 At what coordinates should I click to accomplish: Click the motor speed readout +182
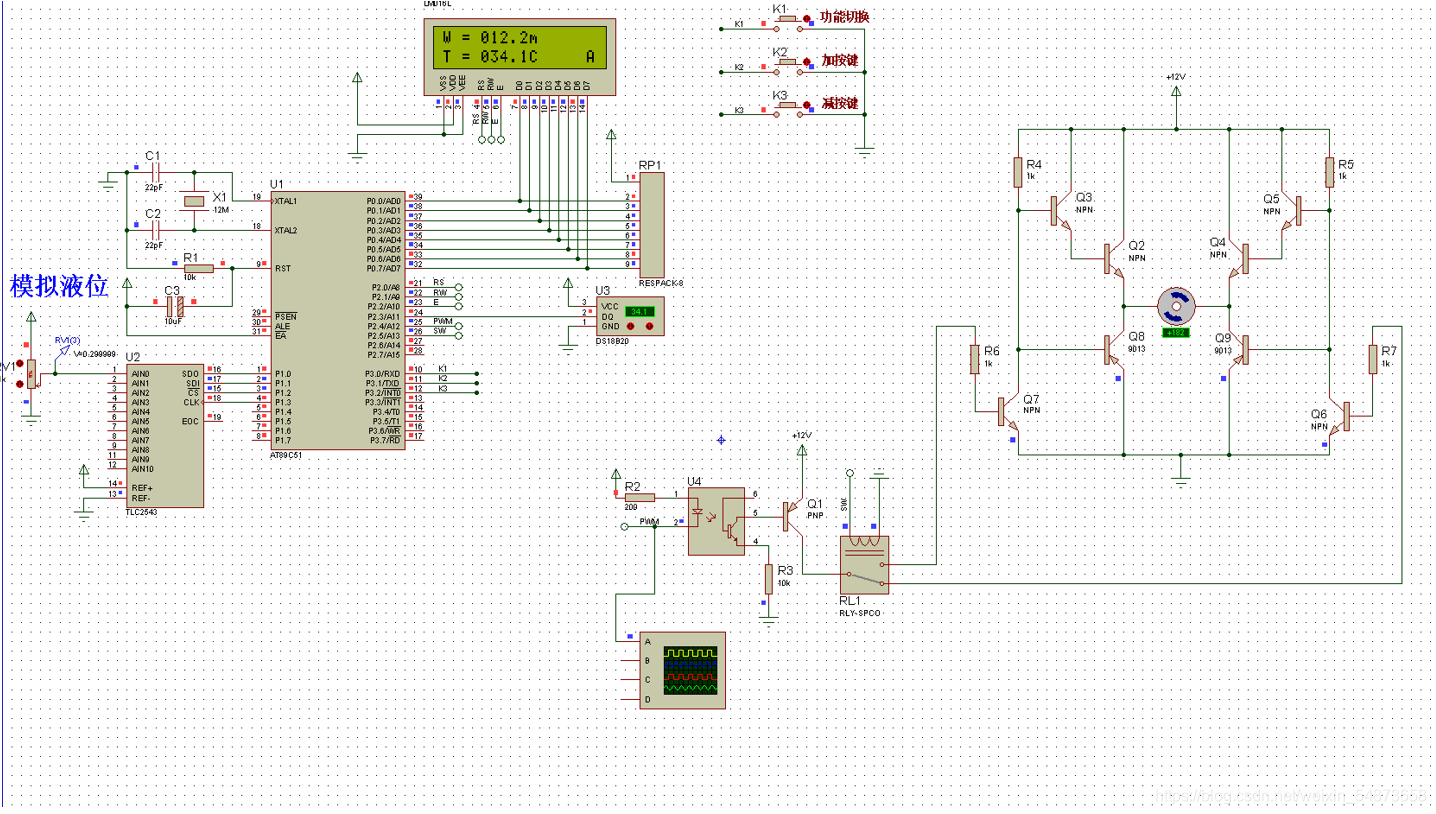coord(1176,332)
